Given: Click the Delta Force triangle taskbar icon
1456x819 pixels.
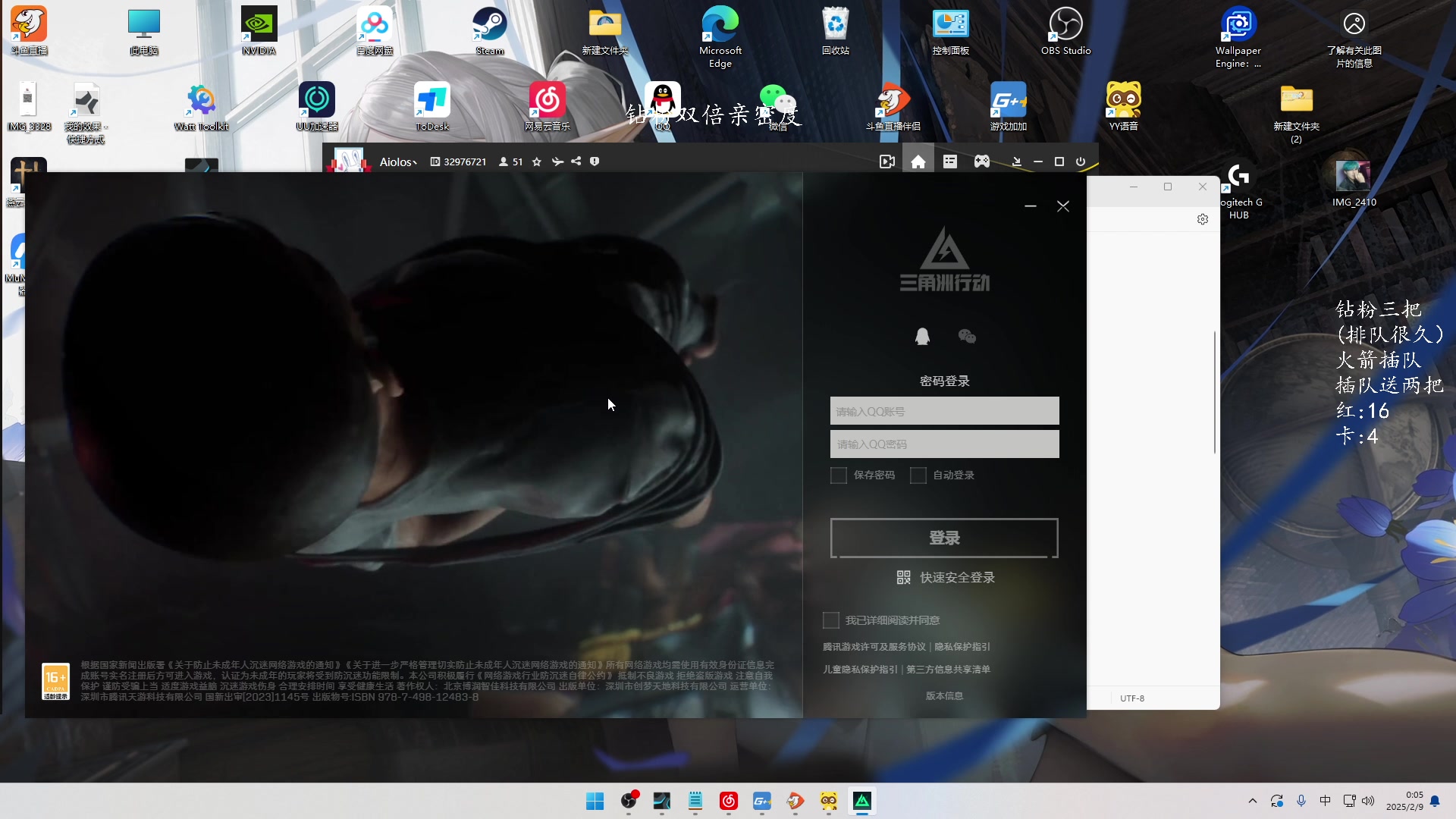Looking at the screenshot, I should (862, 801).
